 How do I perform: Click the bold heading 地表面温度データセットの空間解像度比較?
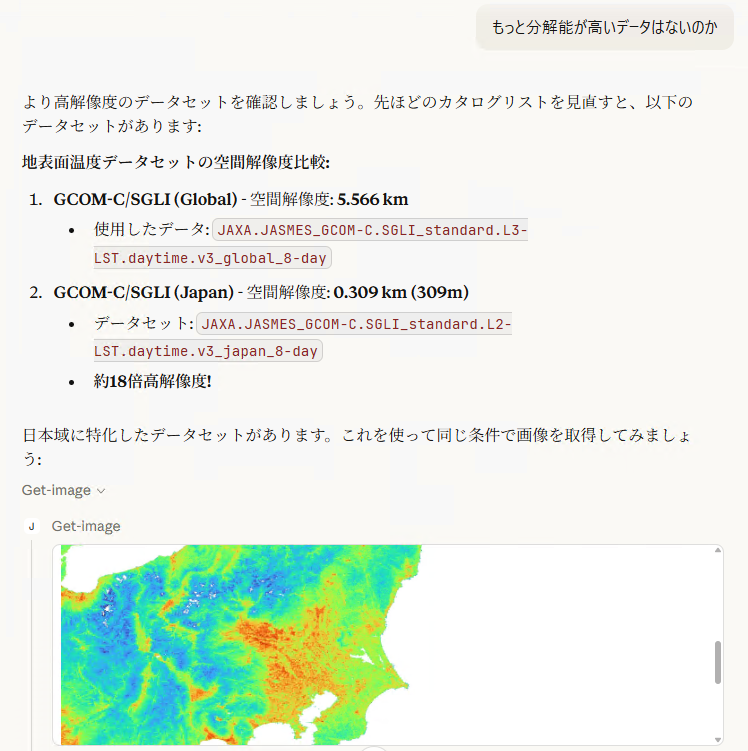coord(176,162)
